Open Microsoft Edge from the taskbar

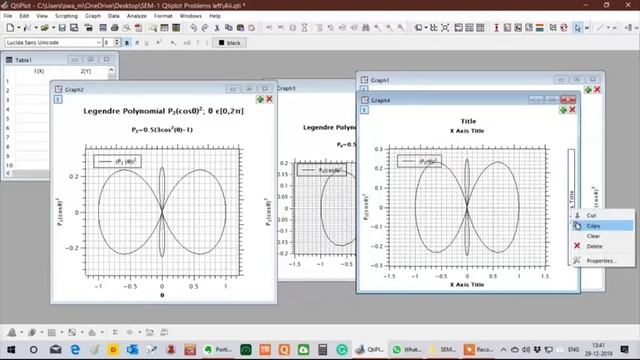pos(75,349)
